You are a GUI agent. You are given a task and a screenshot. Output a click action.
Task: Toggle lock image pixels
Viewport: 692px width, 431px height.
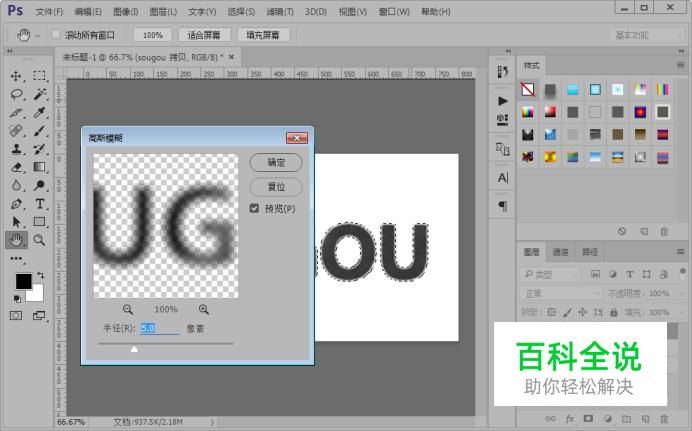[567, 312]
